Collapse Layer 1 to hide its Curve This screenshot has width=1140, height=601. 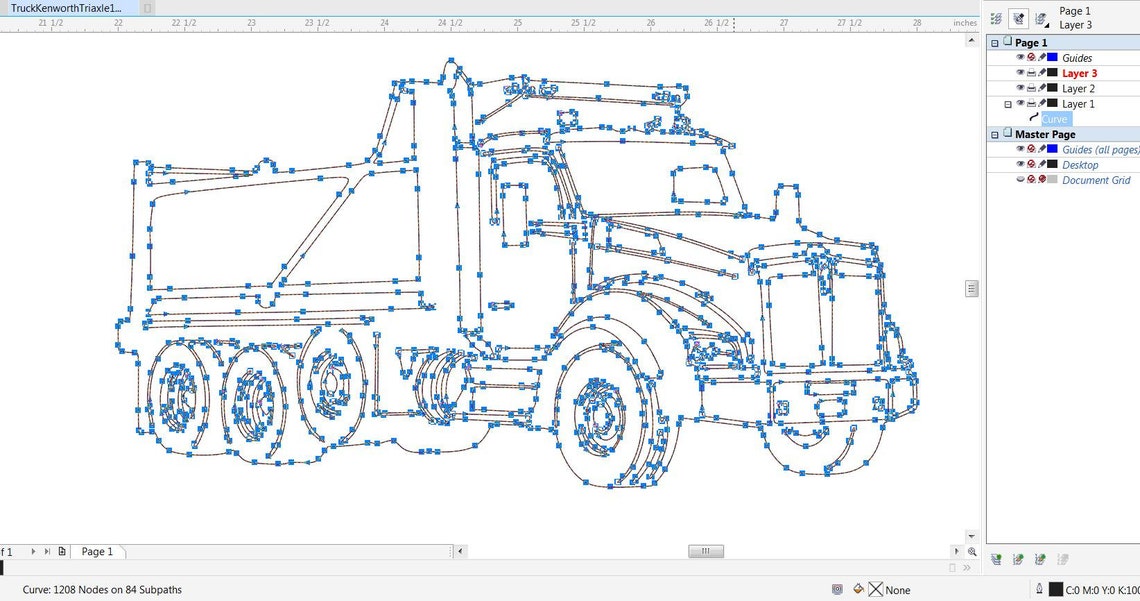(x=1008, y=104)
